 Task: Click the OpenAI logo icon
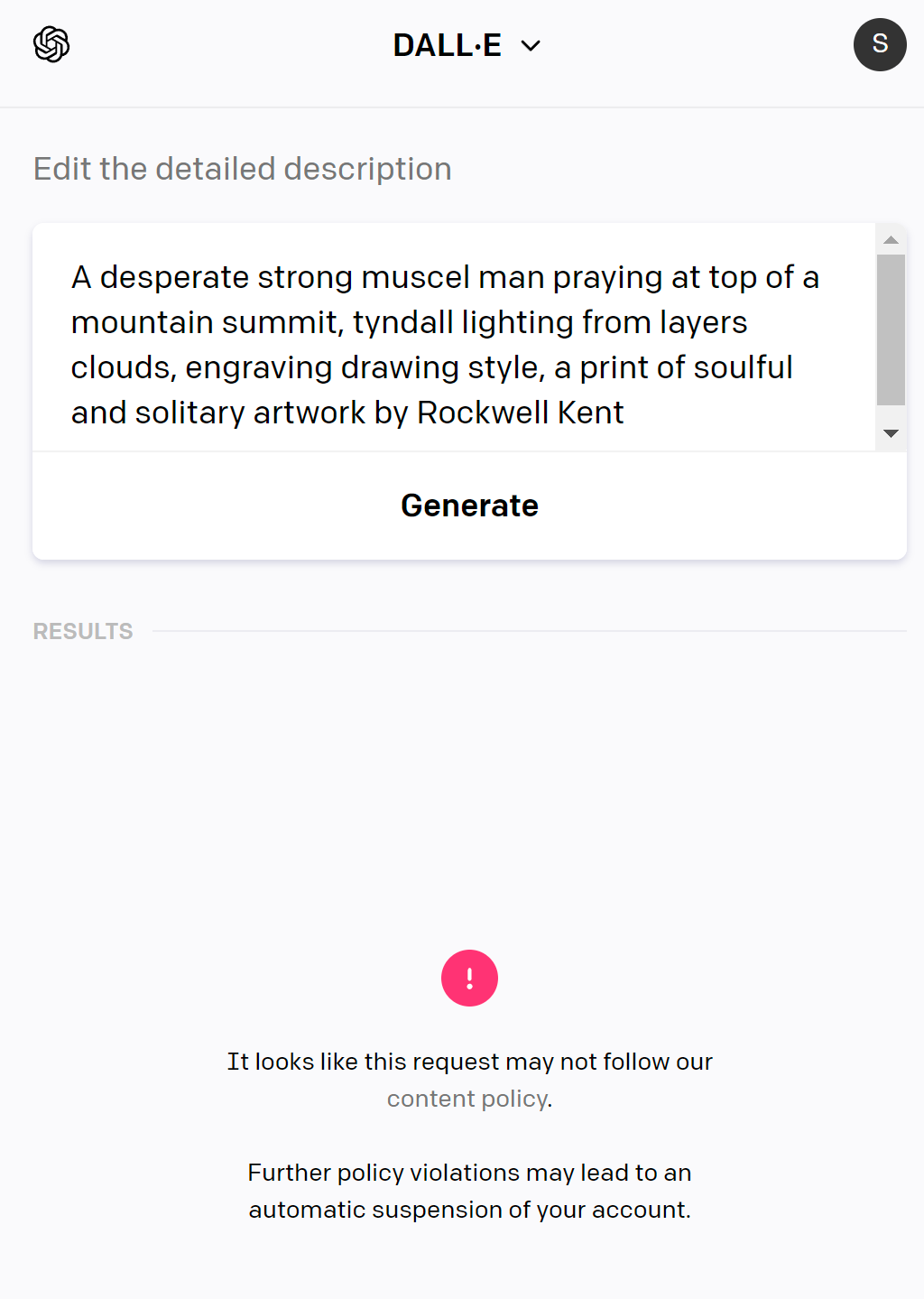[51, 44]
